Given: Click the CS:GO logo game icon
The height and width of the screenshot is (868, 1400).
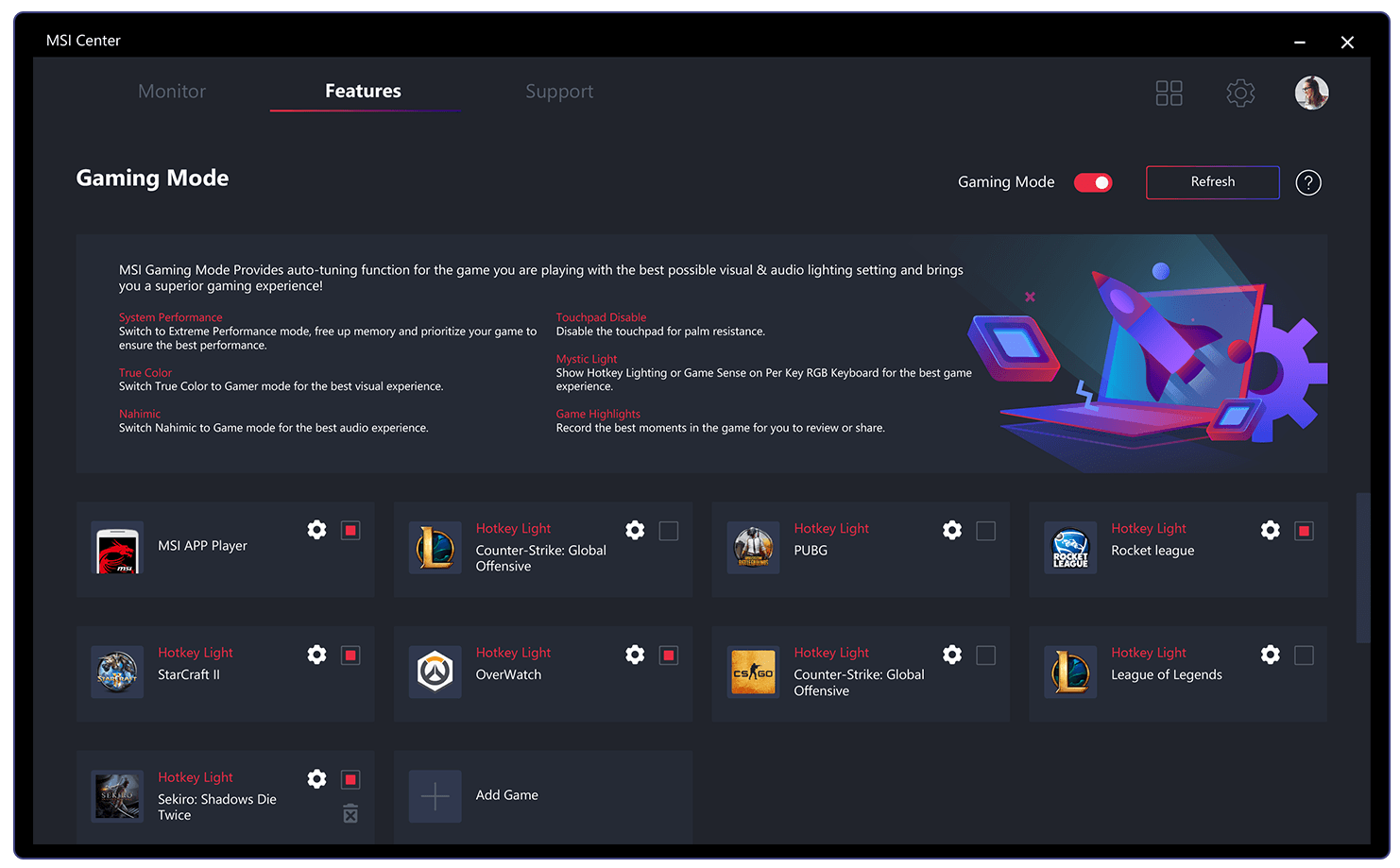Looking at the screenshot, I should click(x=753, y=672).
